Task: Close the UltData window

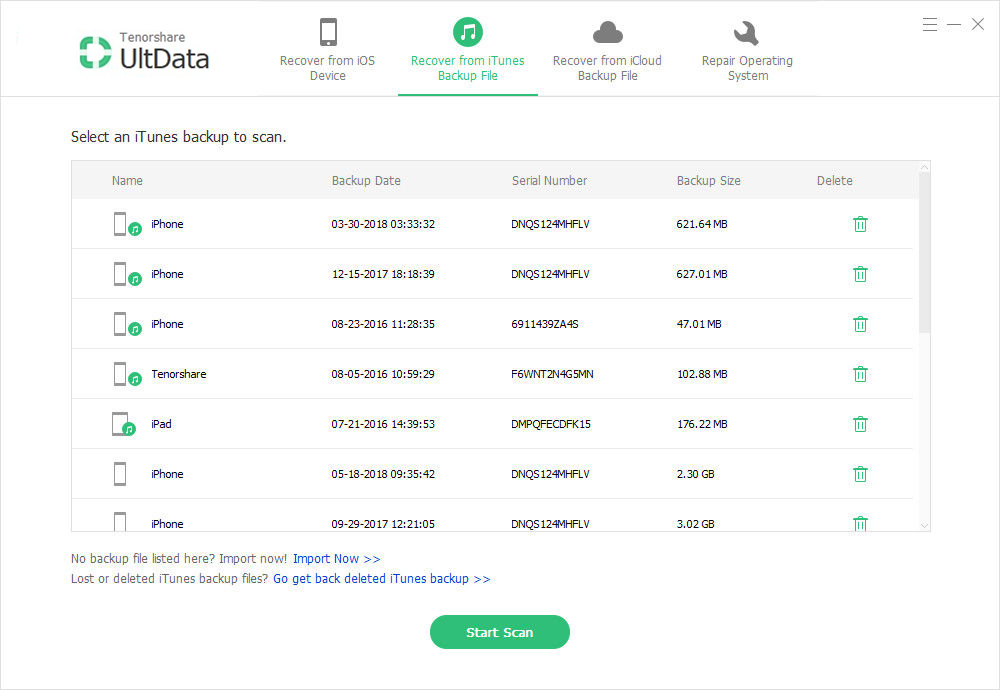Action: (x=978, y=25)
